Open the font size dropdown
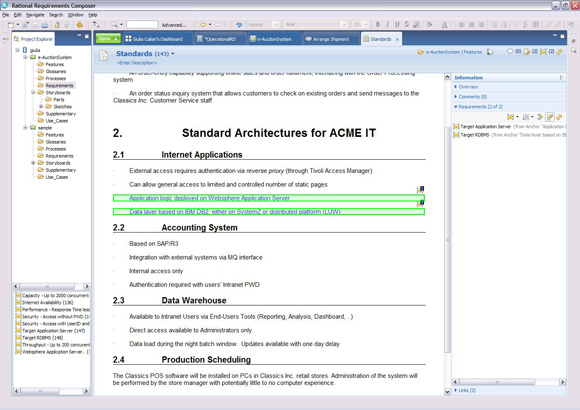The width and height of the screenshot is (580, 410). [366, 24]
